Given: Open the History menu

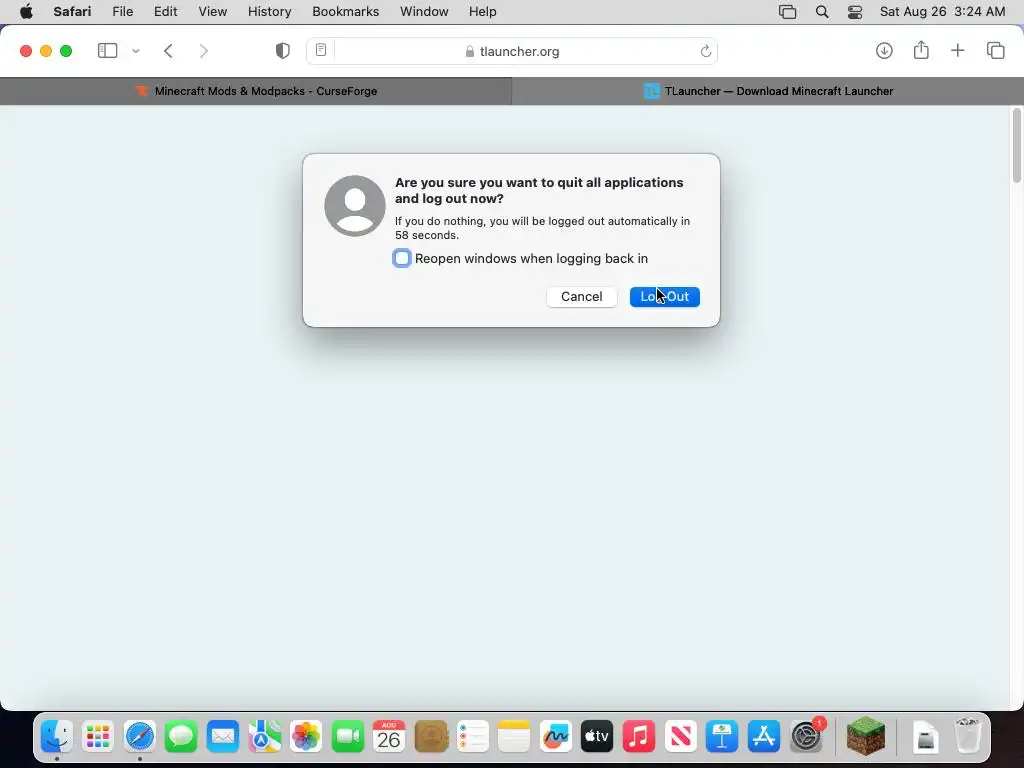Looking at the screenshot, I should click(269, 12).
